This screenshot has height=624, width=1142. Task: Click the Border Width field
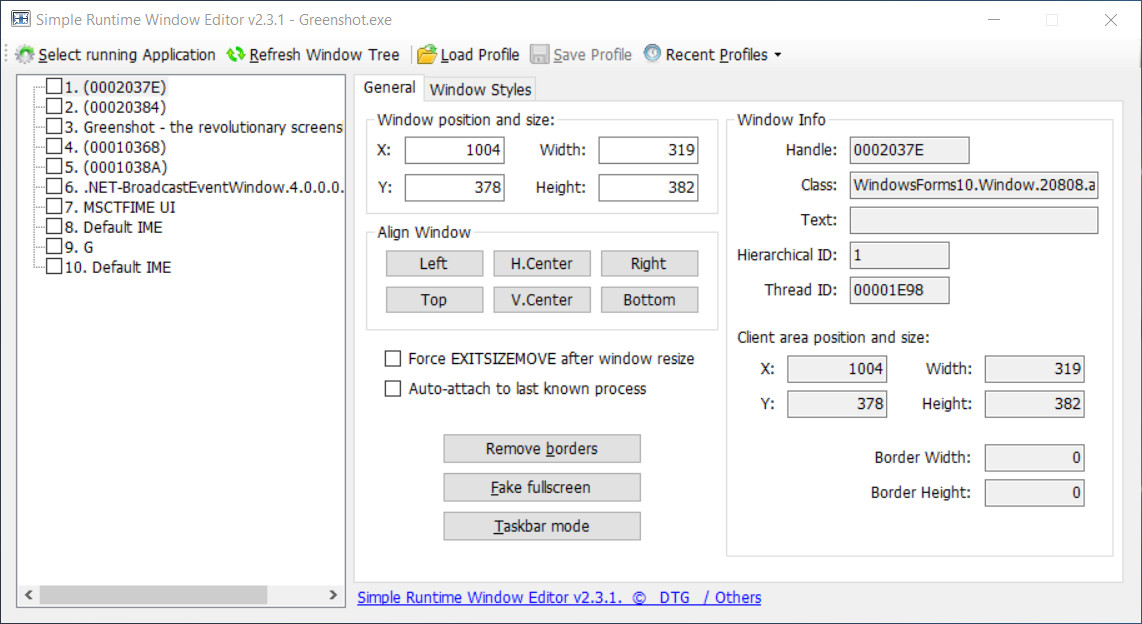click(1034, 457)
